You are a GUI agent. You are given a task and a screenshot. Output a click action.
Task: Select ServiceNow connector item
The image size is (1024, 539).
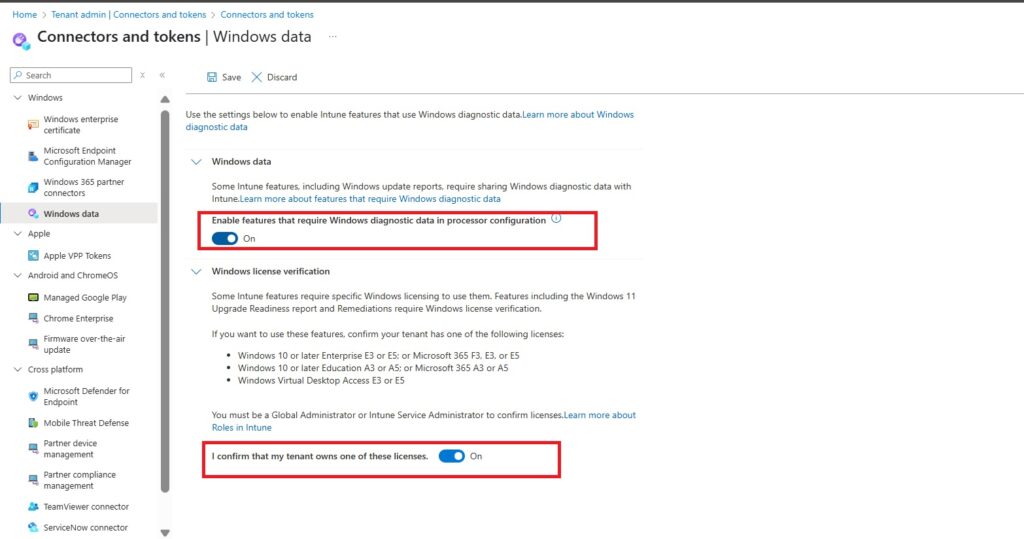(86, 527)
